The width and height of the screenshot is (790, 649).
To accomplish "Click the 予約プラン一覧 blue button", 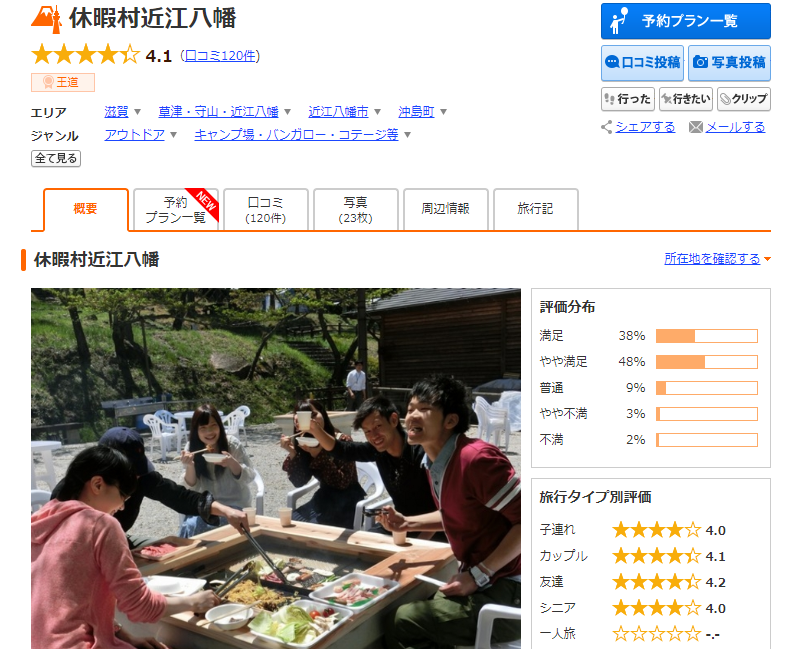I will pos(685,21).
